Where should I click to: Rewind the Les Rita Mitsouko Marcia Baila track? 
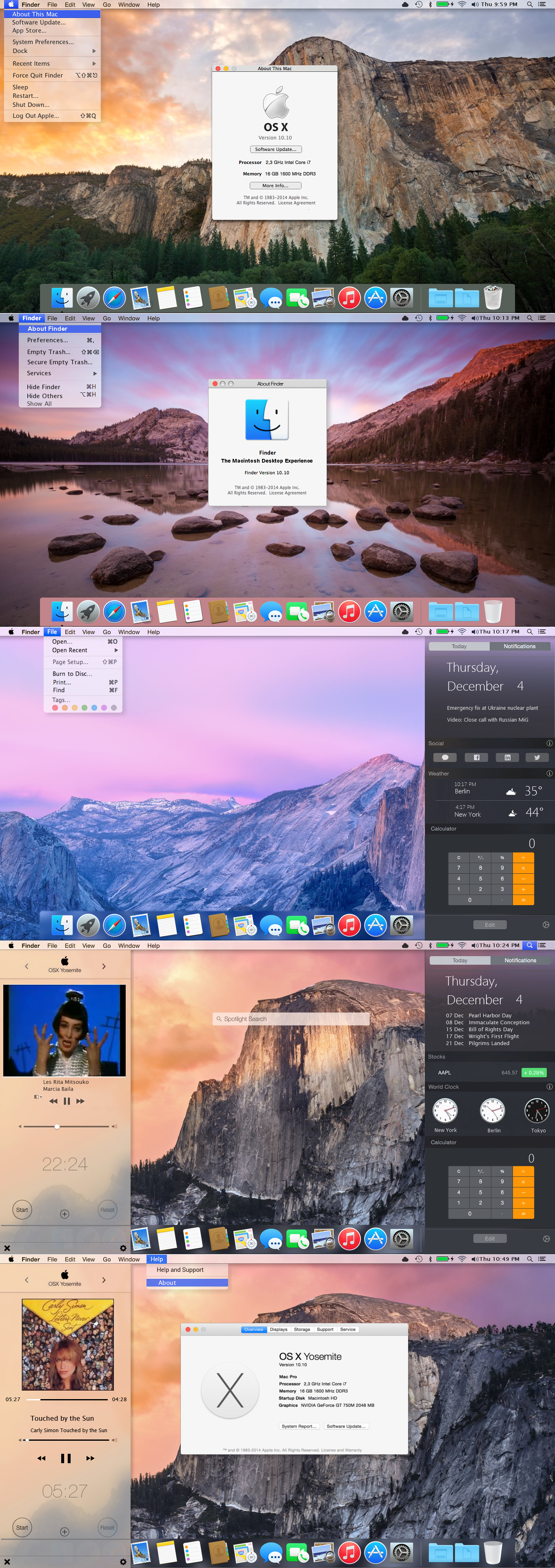pyautogui.click(x=53, y=1101)
